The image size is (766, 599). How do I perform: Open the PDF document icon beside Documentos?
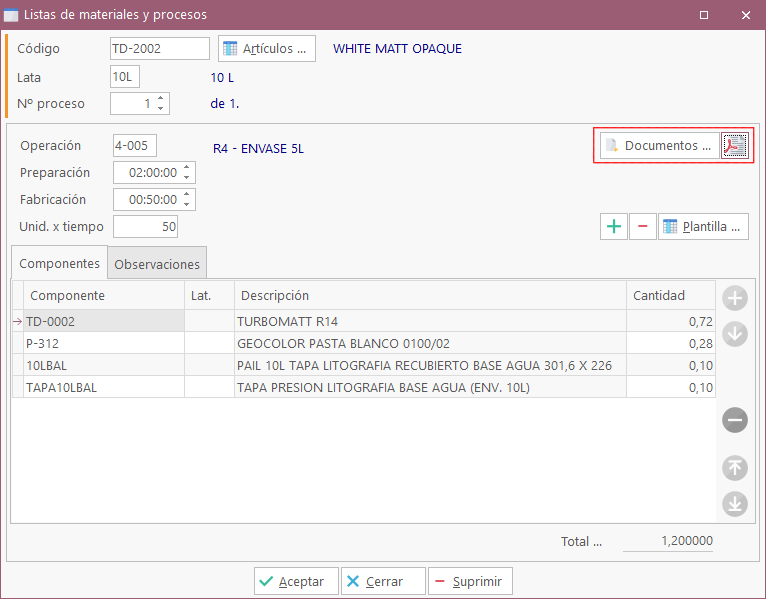[735, 146]
